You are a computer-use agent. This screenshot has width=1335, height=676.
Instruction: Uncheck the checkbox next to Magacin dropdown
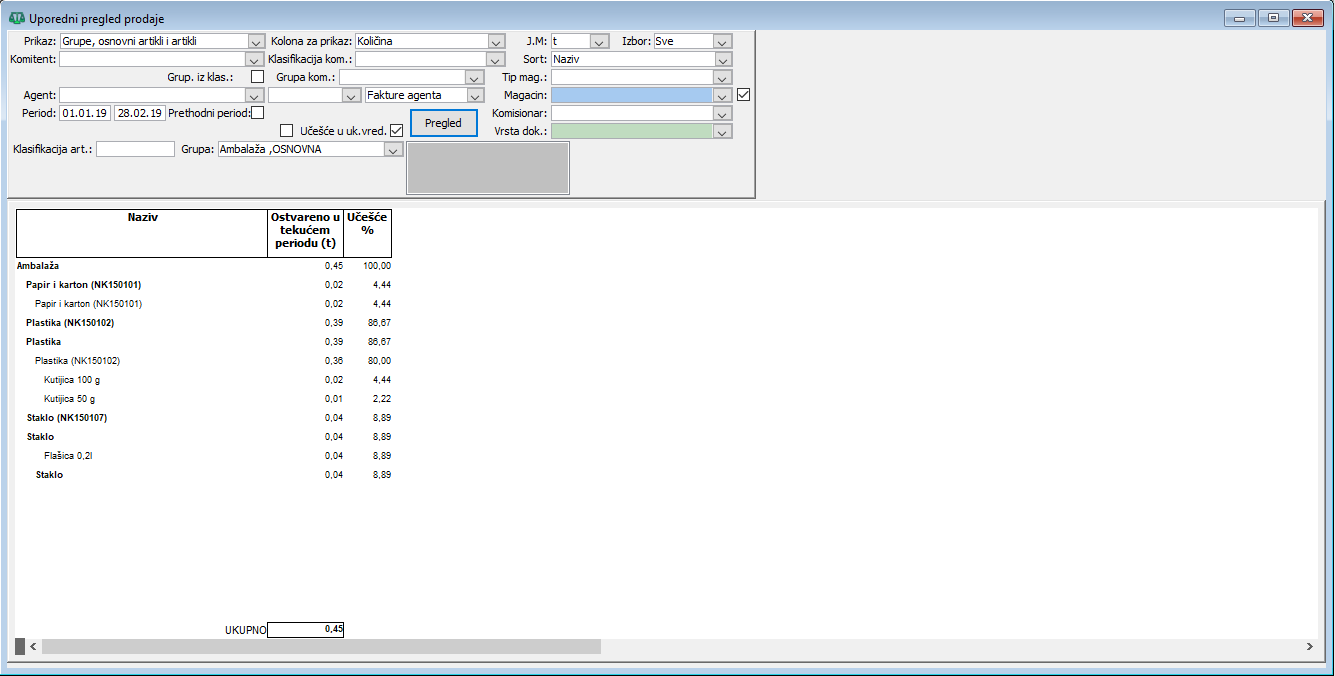coord(743,95)
